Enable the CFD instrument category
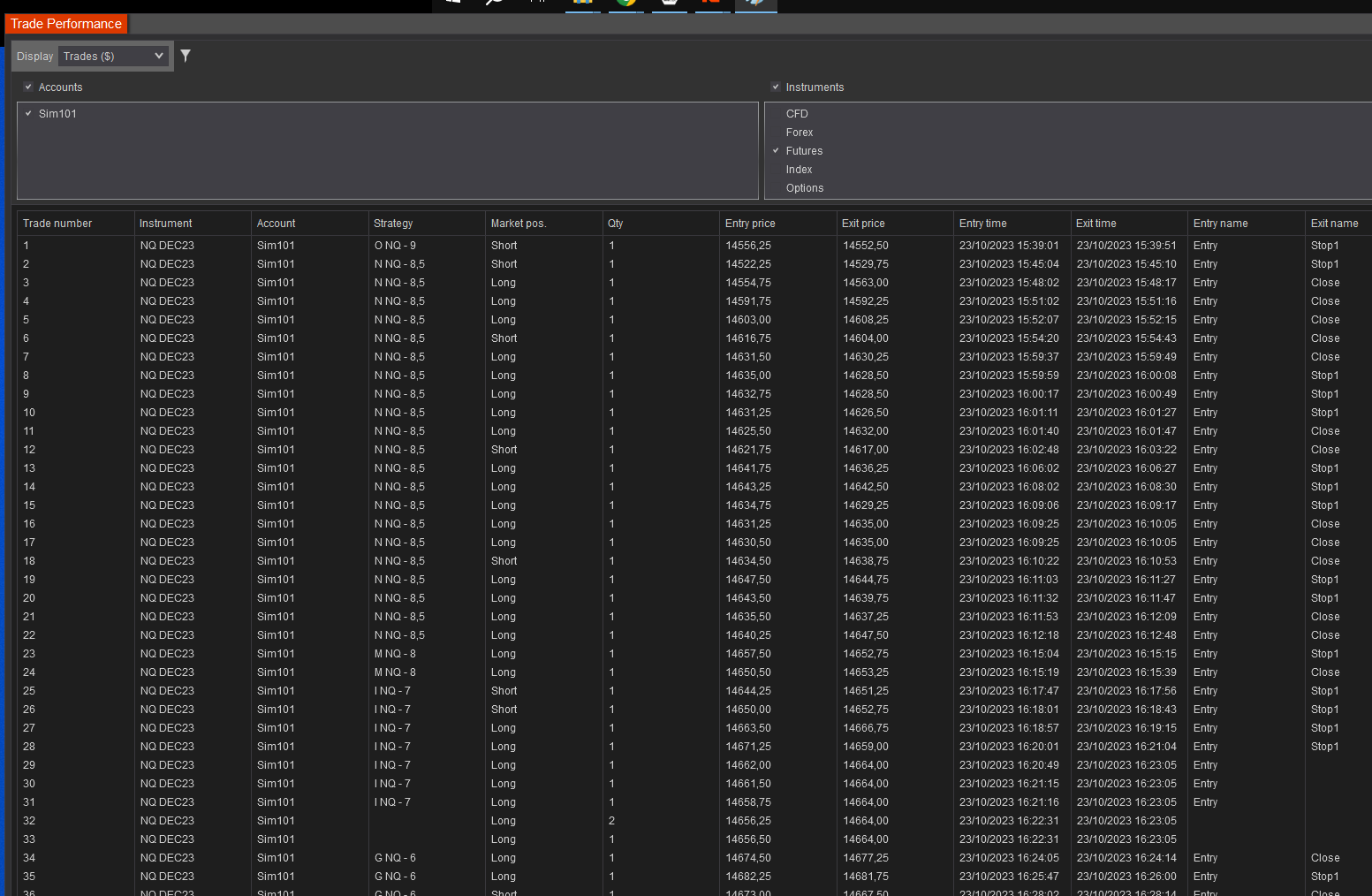Image resolution: width=1372 pixels, height=896 pixels. [775, 113]
